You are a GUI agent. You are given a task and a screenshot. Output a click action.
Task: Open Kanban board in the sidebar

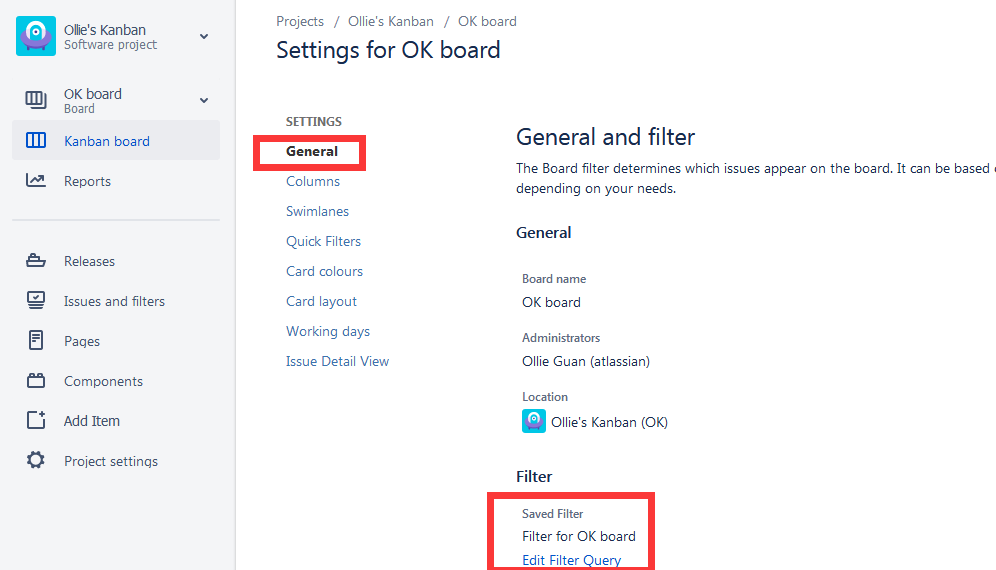pos(116,140)
